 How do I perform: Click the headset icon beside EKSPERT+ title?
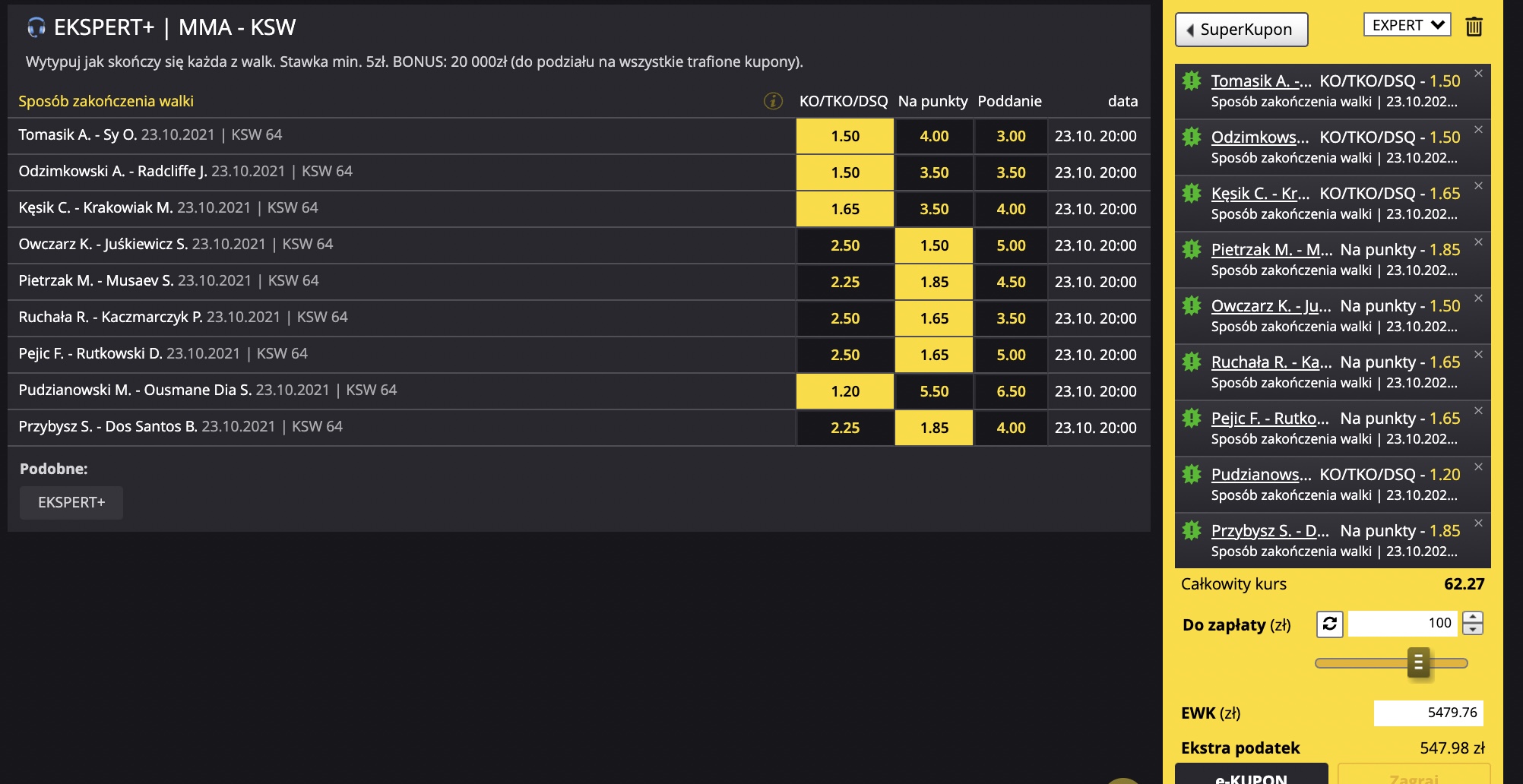click(x=36, y=28)
